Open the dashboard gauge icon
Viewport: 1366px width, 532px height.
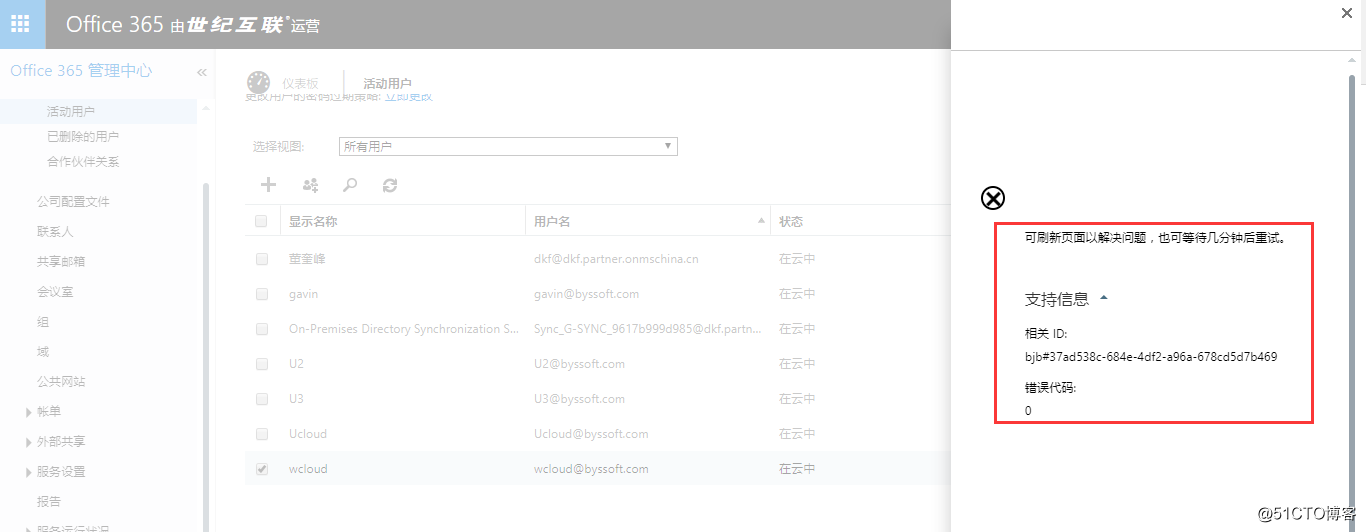point(258,83)
